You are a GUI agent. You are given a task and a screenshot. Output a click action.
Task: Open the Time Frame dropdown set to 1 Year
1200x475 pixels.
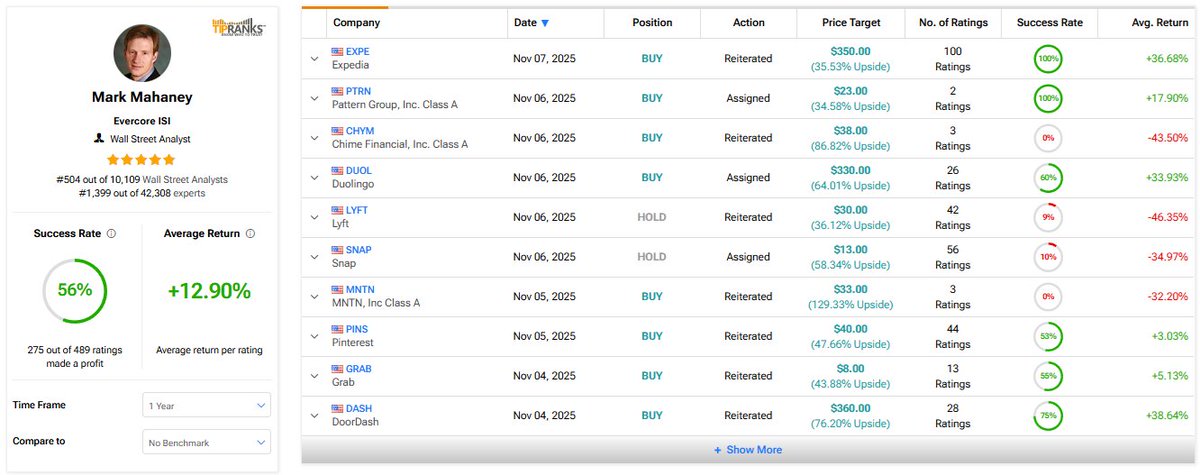206,405
